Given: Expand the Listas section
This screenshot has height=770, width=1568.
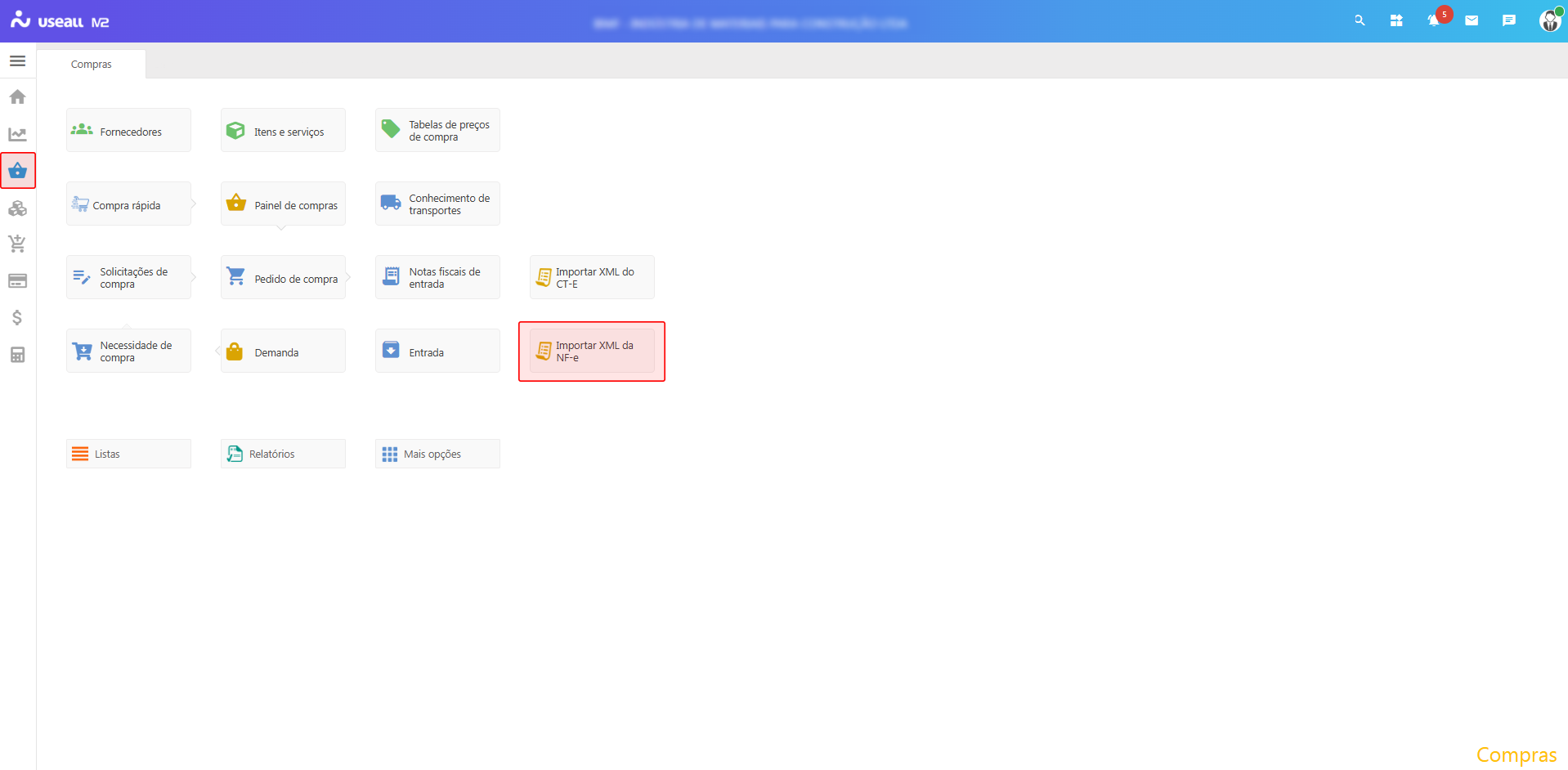Looking at the screenshot, I should pos(128,454).
